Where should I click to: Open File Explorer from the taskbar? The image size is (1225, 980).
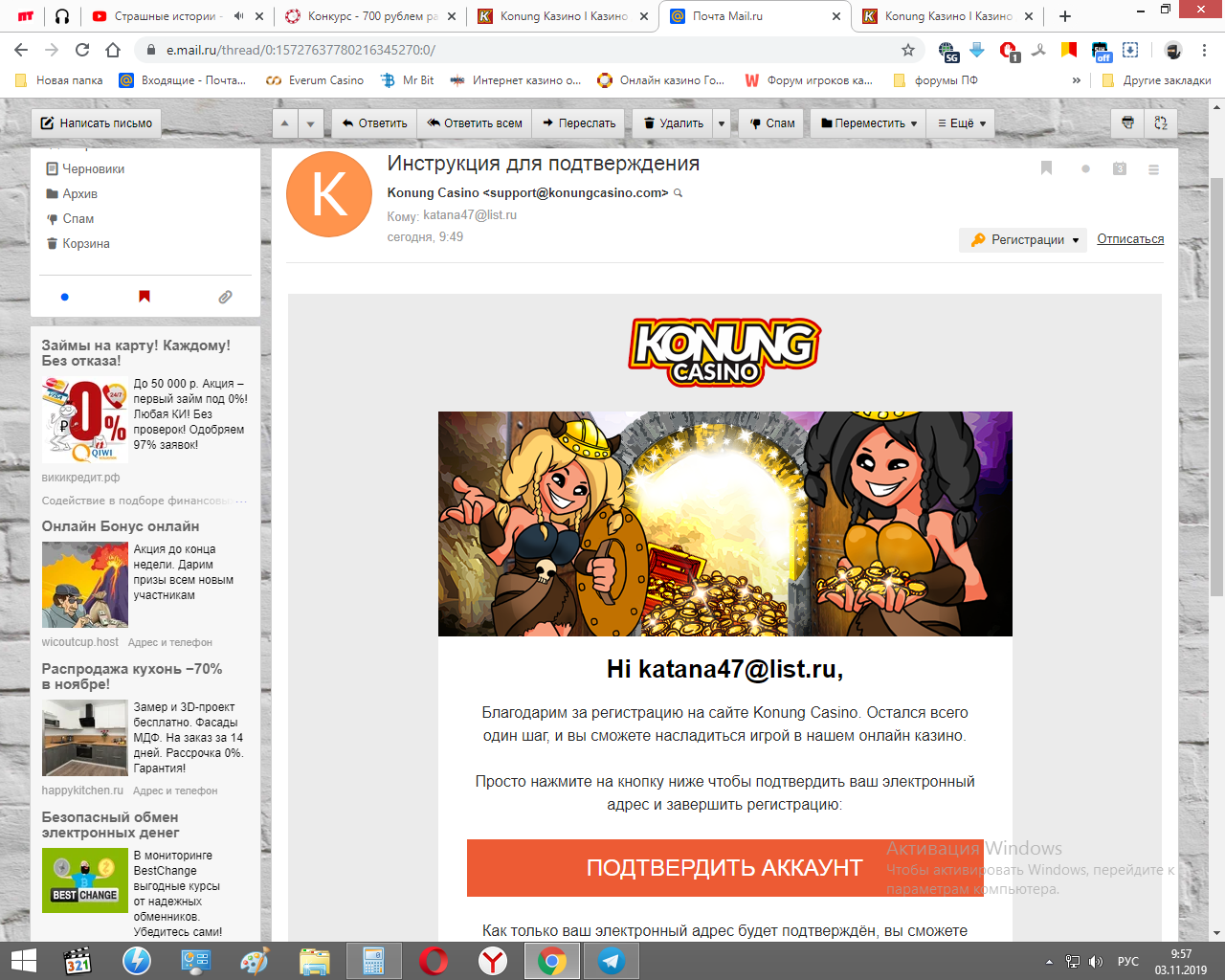point(314,961)
